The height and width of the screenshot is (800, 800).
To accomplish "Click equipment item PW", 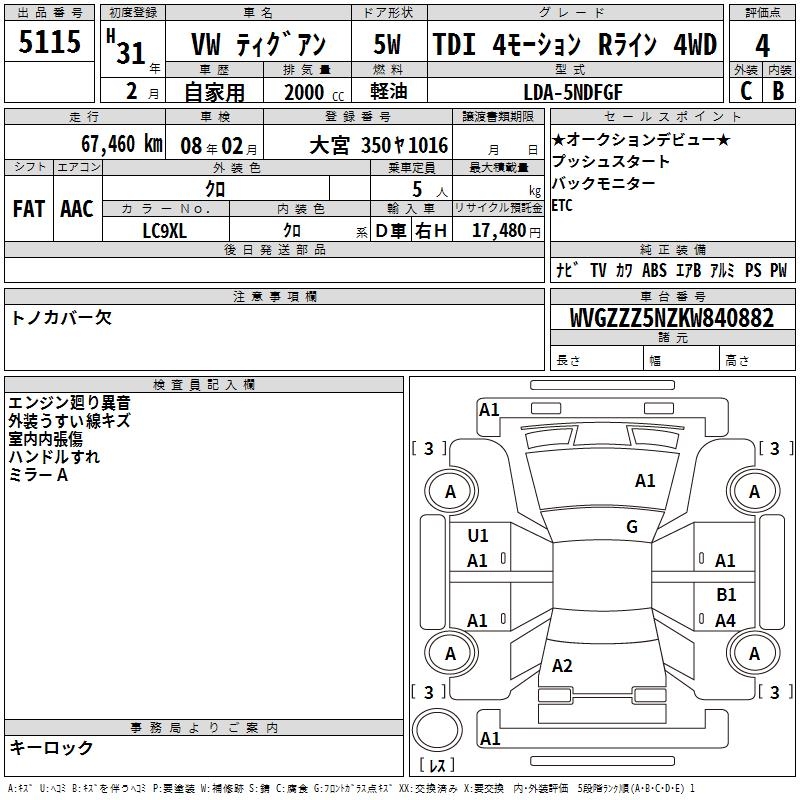I will click(779, 270).
